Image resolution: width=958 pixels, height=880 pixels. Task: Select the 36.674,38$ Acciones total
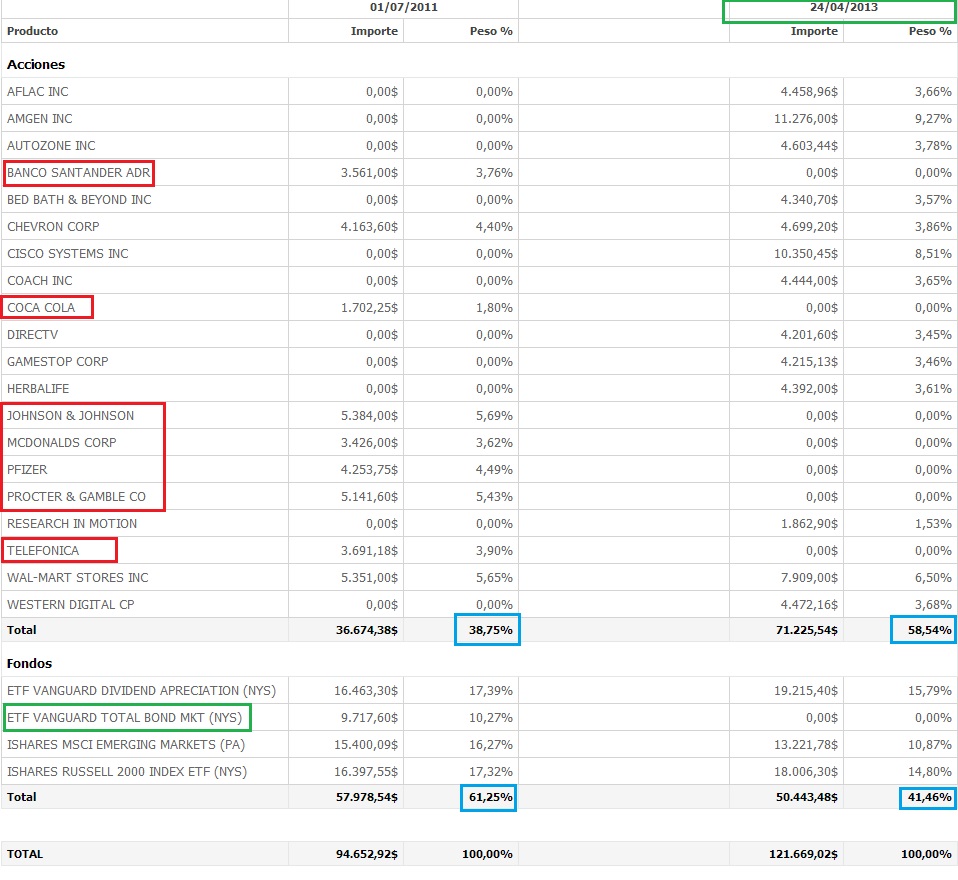(367, 630)
